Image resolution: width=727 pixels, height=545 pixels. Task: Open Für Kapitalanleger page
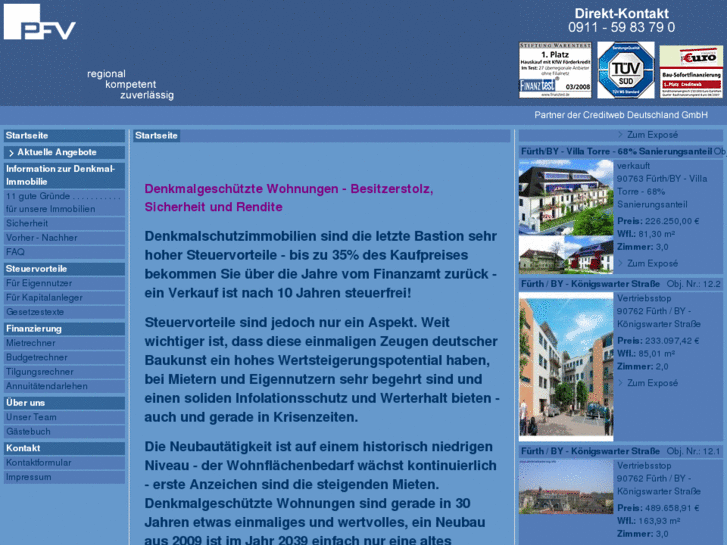click(64, 298)
